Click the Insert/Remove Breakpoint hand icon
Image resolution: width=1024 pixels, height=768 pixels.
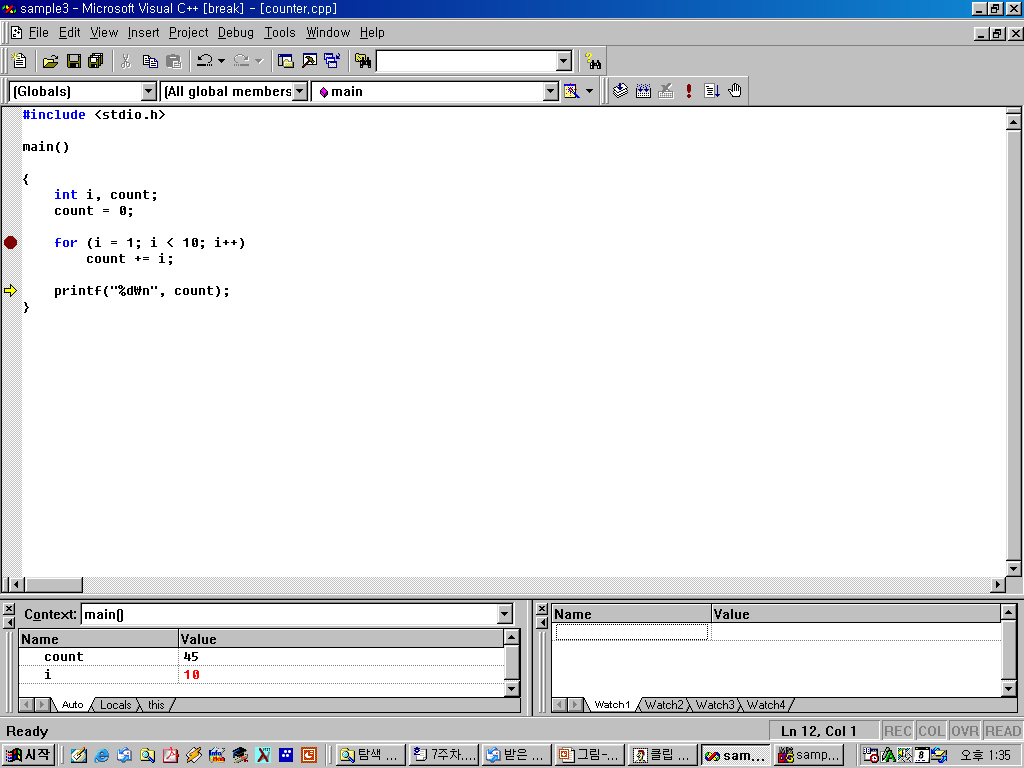point(735,91)
